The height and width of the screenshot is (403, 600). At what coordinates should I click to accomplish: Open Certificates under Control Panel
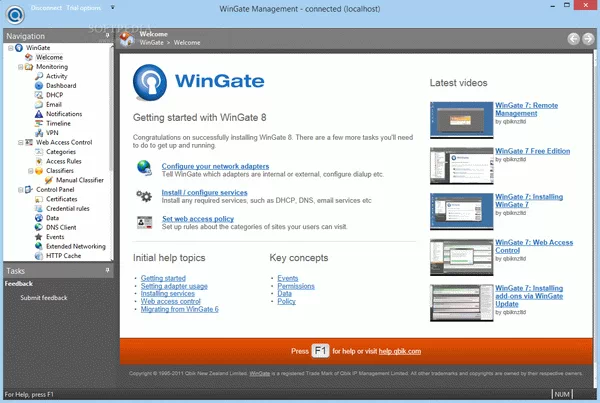[x=62, y=198]
